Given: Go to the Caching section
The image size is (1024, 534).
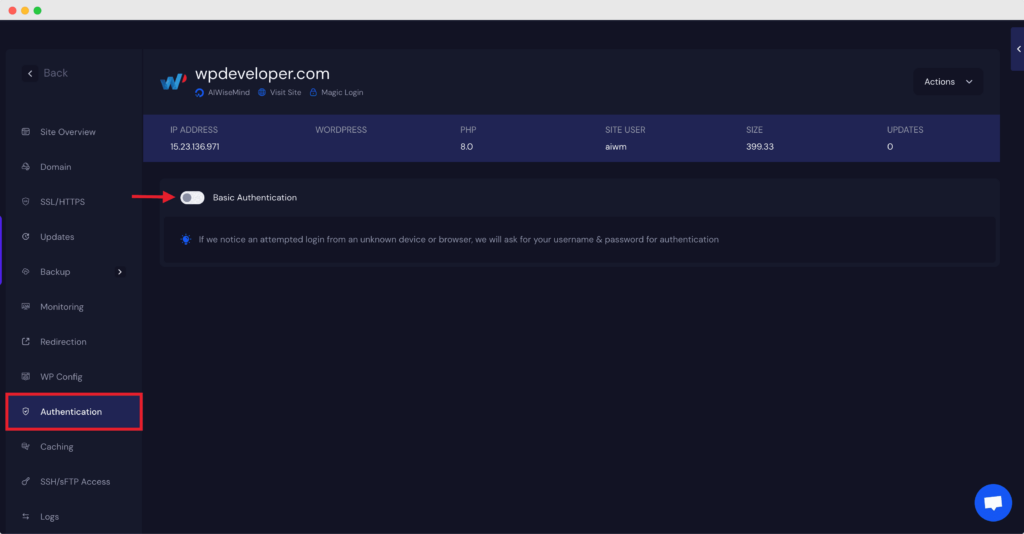Looking at the screenshot, I should pos(56,447).
